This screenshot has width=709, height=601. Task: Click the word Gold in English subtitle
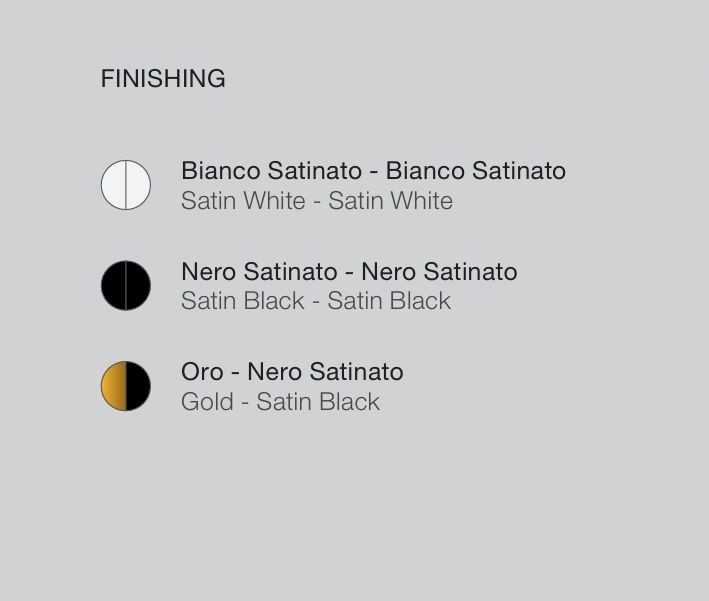pos(207,402)
